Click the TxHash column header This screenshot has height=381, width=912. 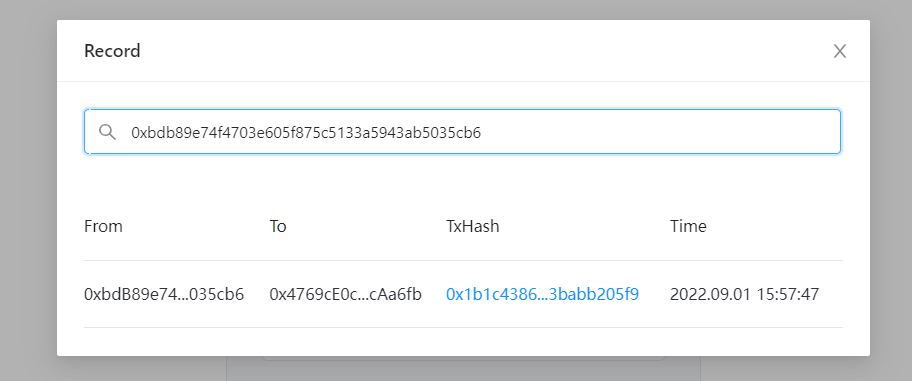472,226
